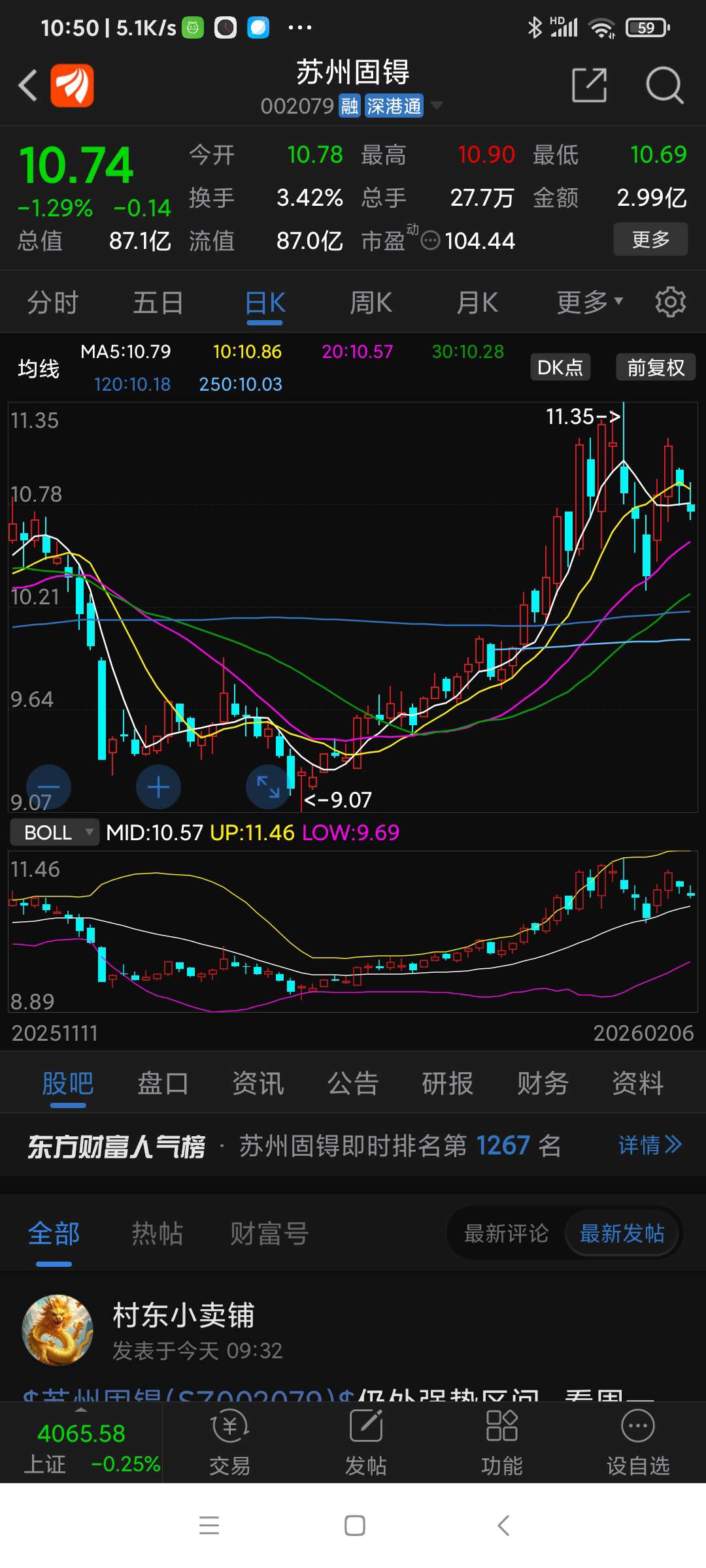
Task: Tap the UP:11.46 Bollinger value
Action: 252,832
